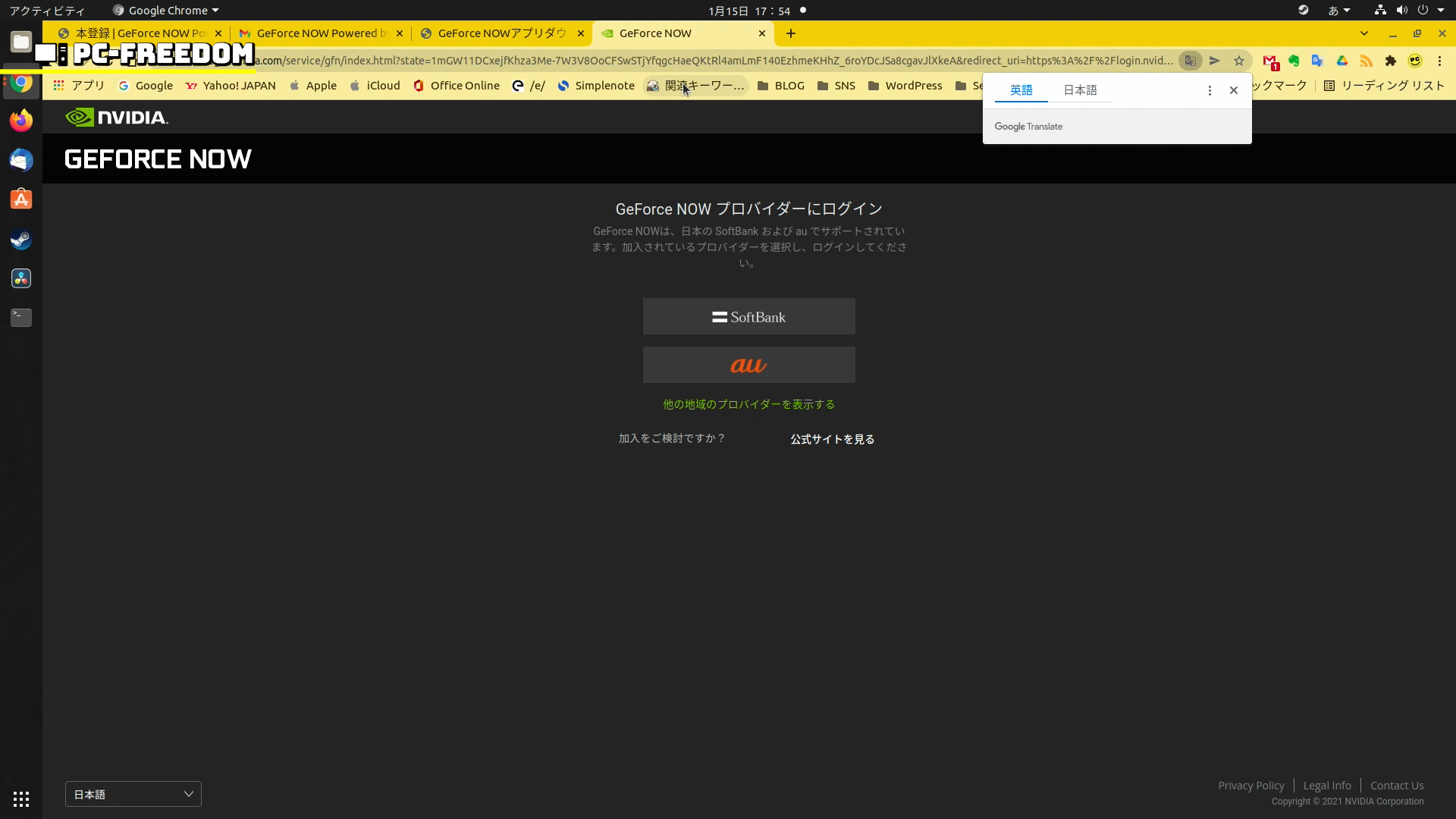The image size is (1456, 819).
Task: Click the Gmail extension icon
Action: click(1270, 61)
